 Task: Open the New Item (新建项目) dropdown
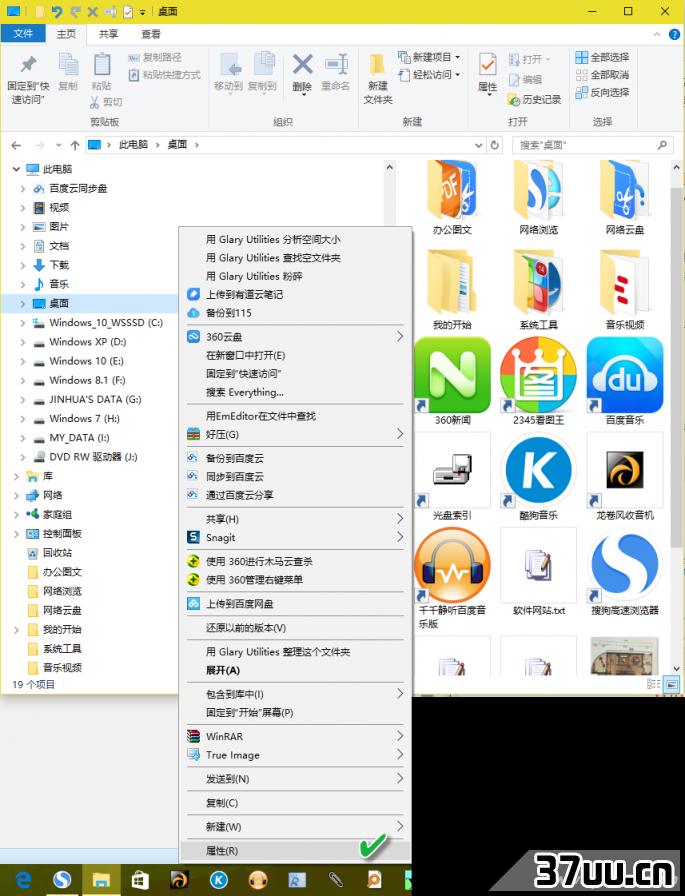pos(458,57)
